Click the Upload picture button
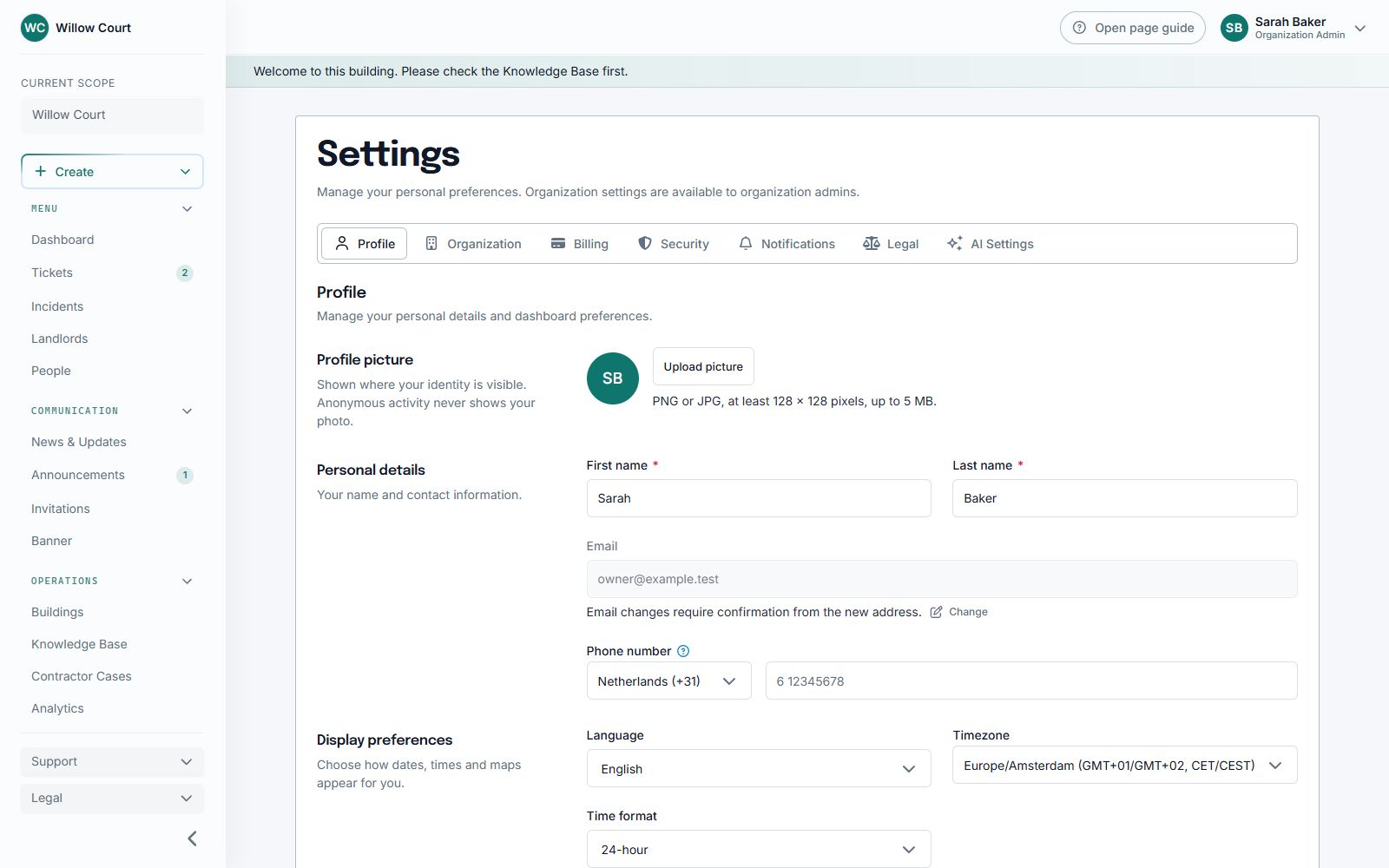 pos(703,366)
